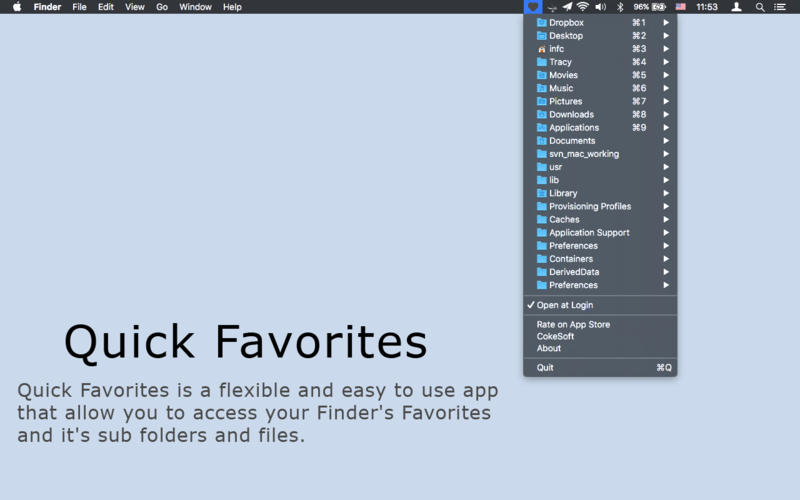Expand the Application Support submenu arrow
The height and width of the screenshot is (500, 800).
(x=666, y=233)
